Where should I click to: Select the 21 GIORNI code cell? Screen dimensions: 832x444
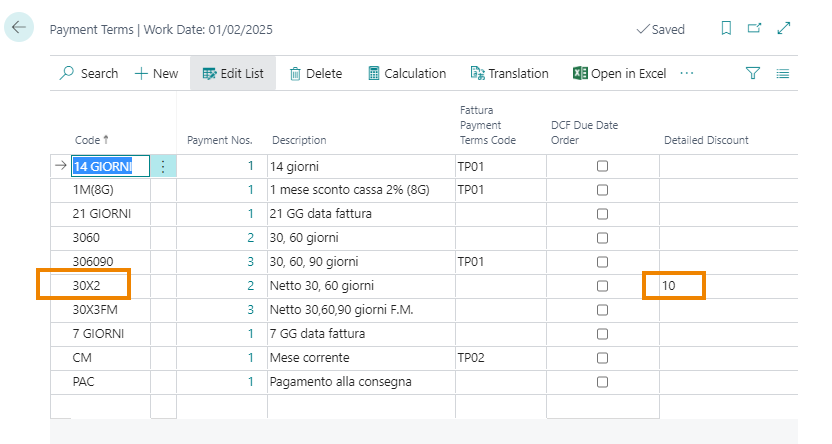pos(110,214)
